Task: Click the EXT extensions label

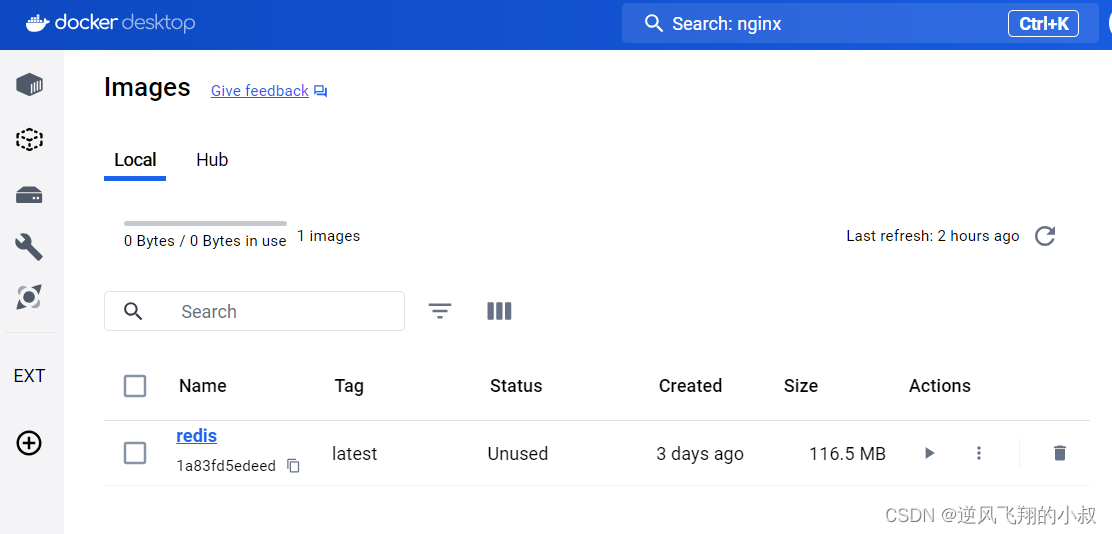Action: click(x=29, y=376)
